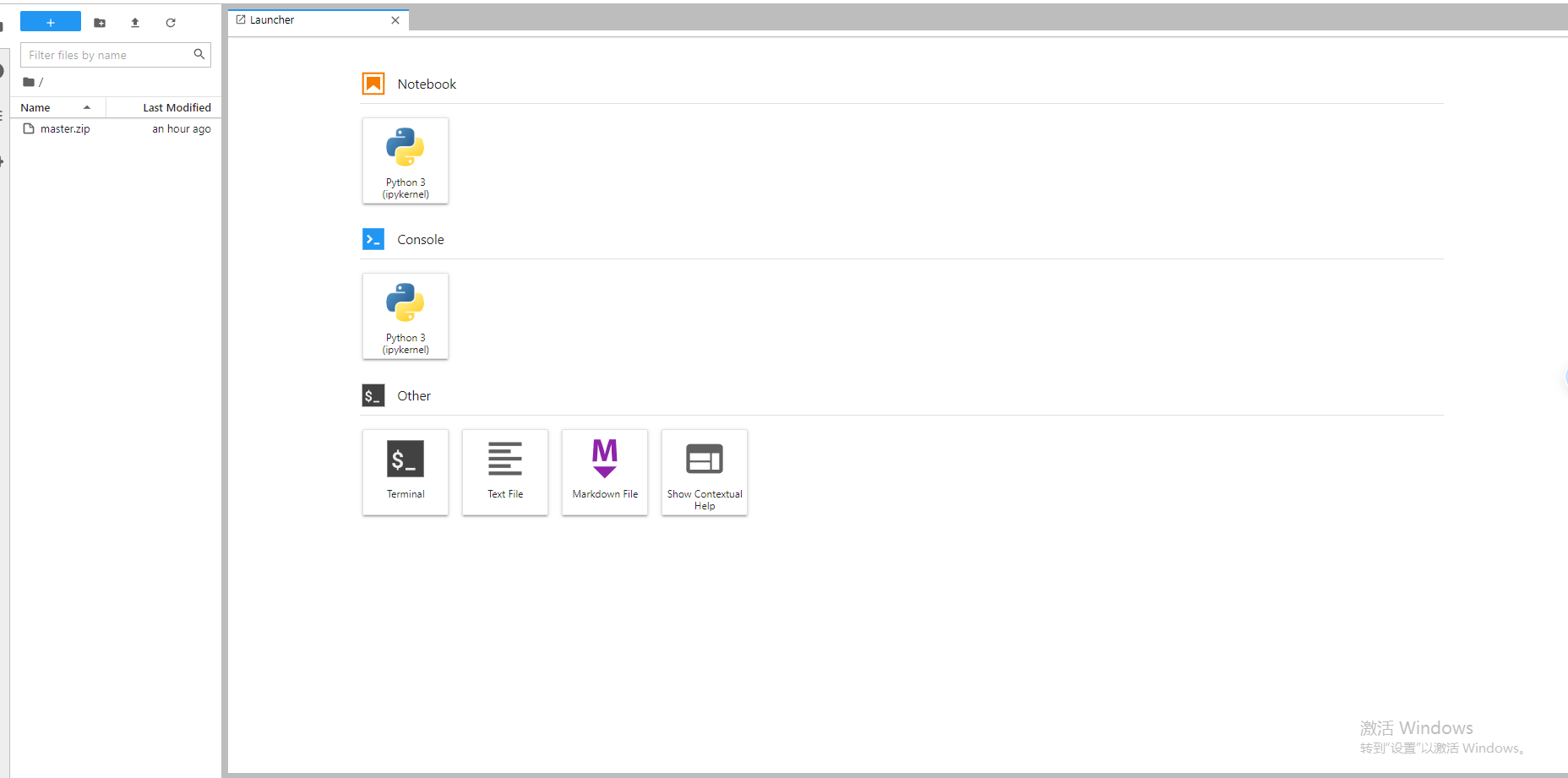Viewport: 1568px width, 778px height.
Task: Click the Upload Files arrow icon
Action: (135, 23)
